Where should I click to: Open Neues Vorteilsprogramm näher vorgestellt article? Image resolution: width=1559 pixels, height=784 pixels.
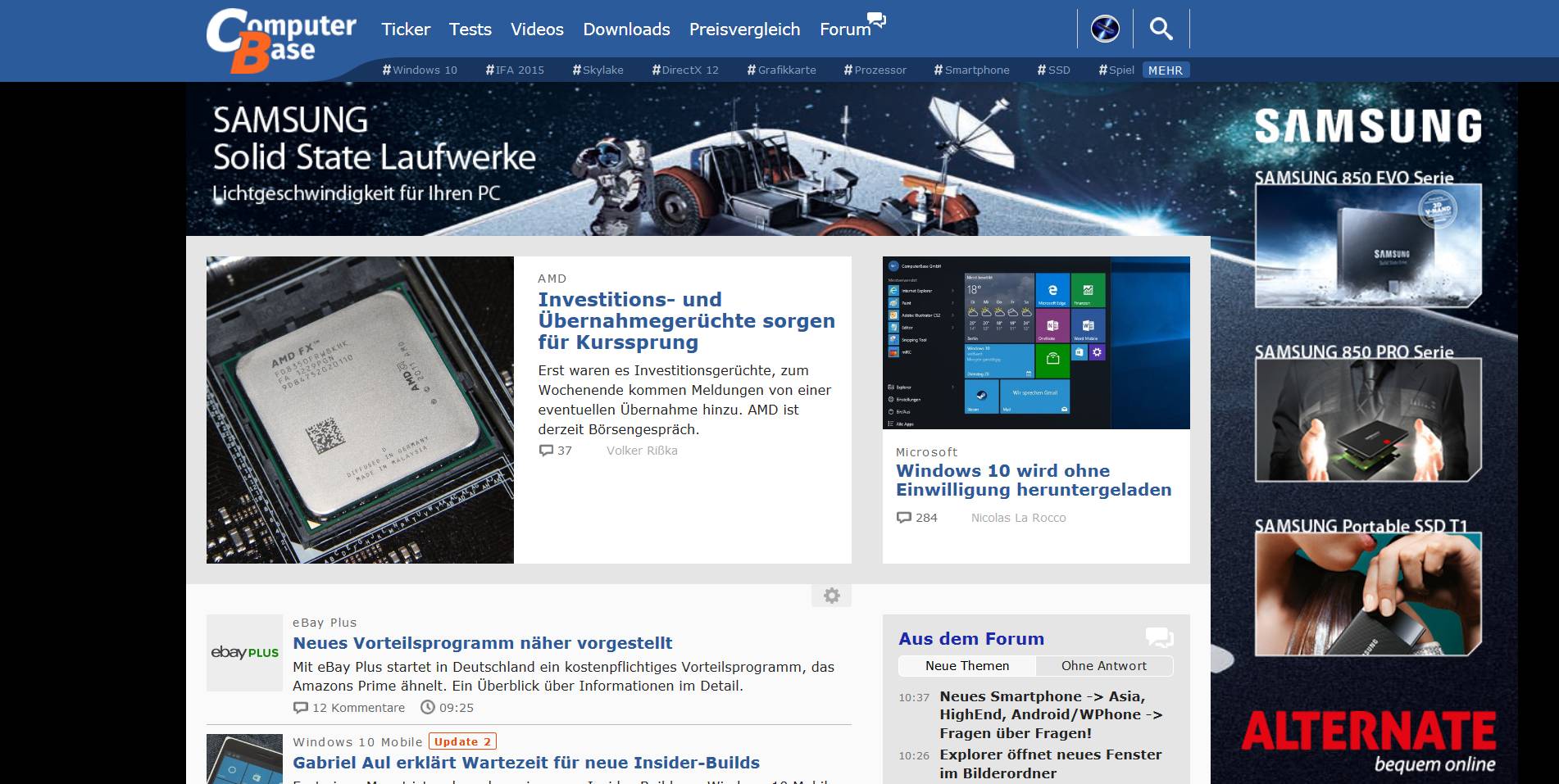483,643
